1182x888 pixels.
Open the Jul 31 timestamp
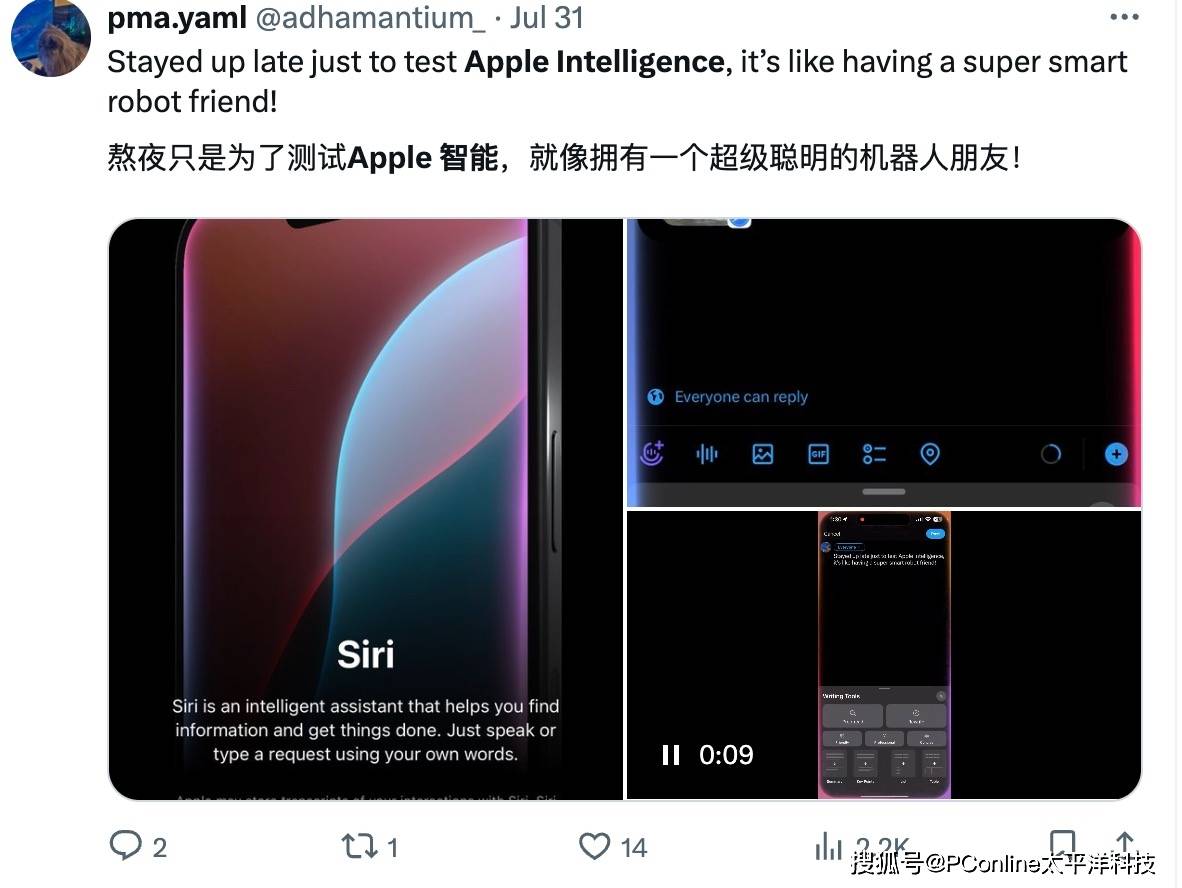pos(547,18)
